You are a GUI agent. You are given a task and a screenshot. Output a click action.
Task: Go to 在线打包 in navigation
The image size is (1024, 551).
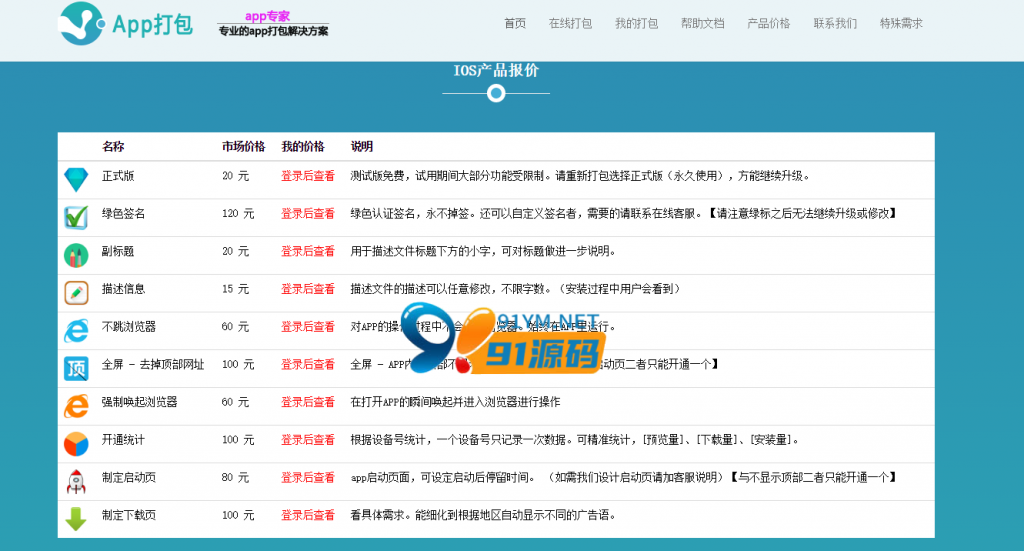click(570, 24)
